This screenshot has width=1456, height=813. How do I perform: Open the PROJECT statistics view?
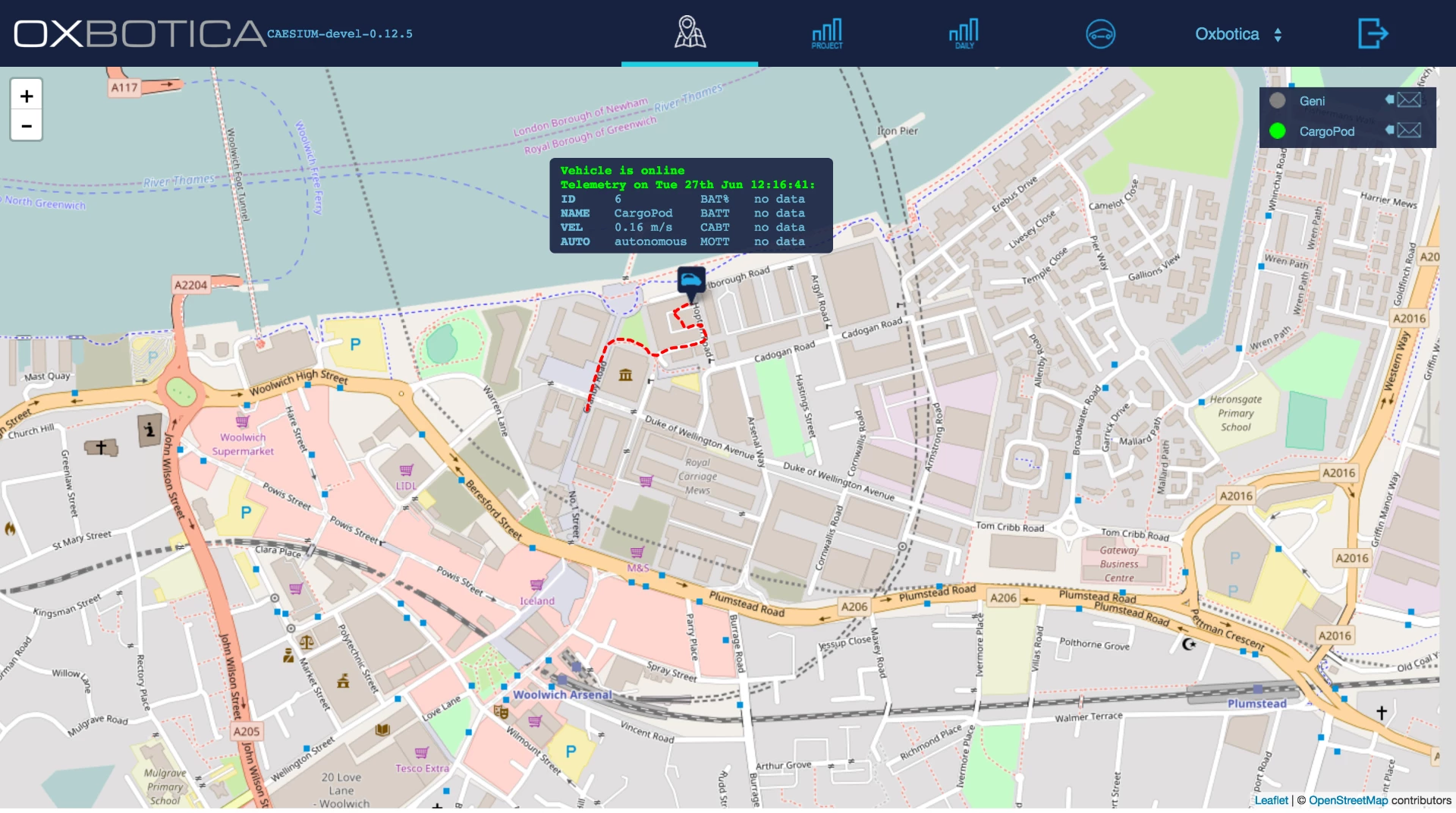tap(825, 33)
